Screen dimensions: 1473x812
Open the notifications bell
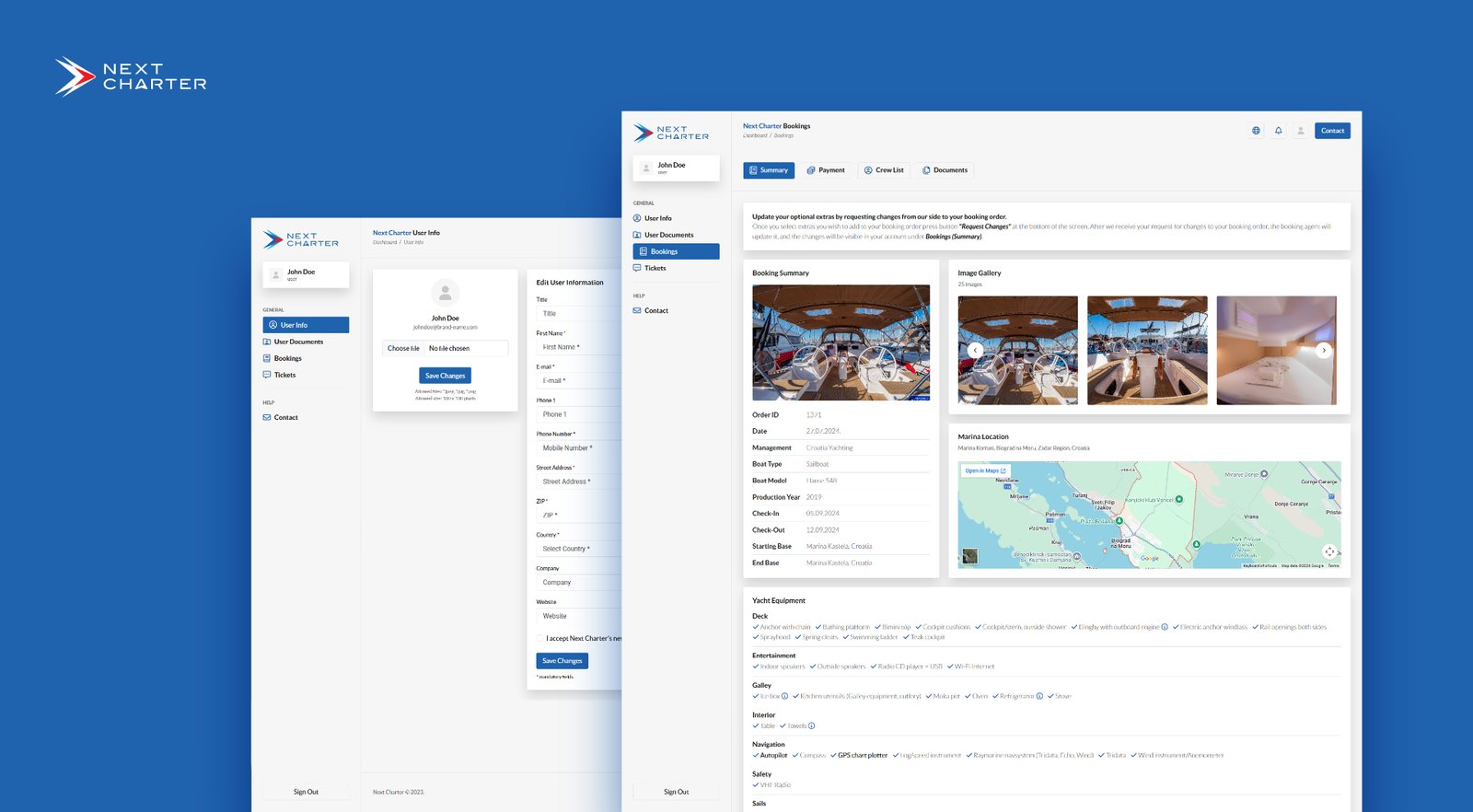point(1278,131)
